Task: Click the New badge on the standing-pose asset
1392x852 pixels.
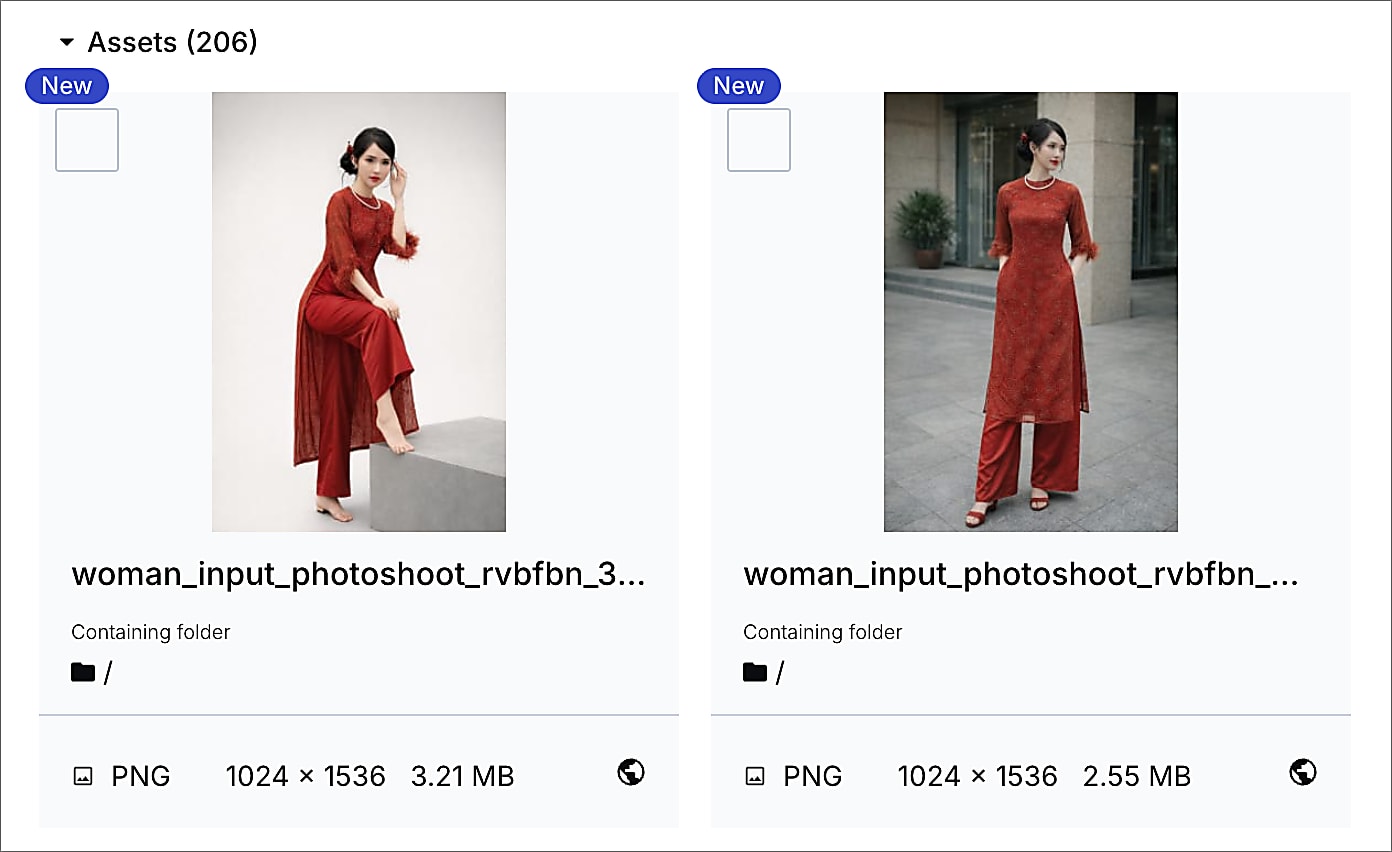Action: 738,85
